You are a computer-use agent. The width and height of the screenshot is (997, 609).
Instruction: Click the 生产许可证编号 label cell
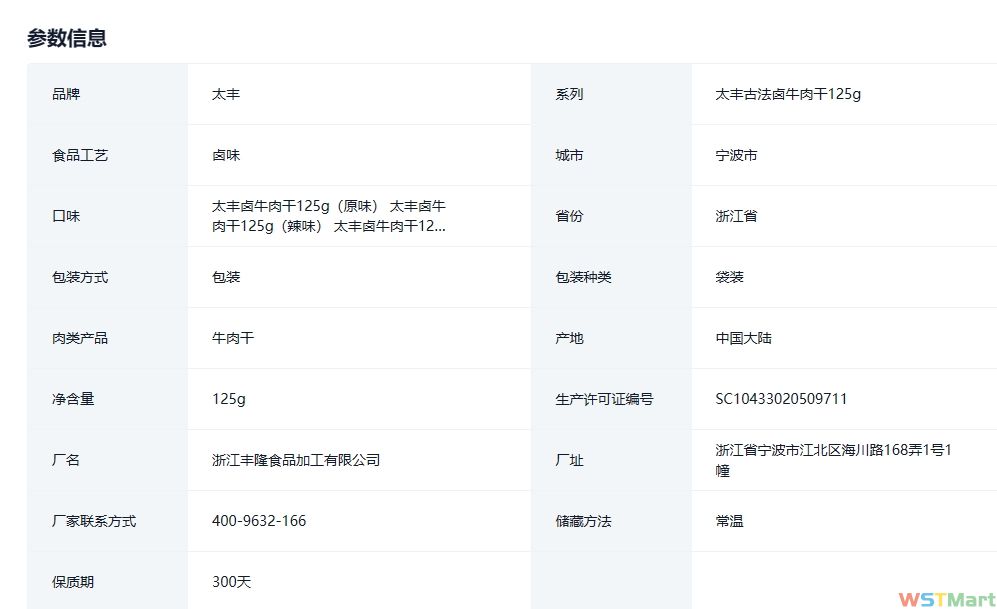604,399
